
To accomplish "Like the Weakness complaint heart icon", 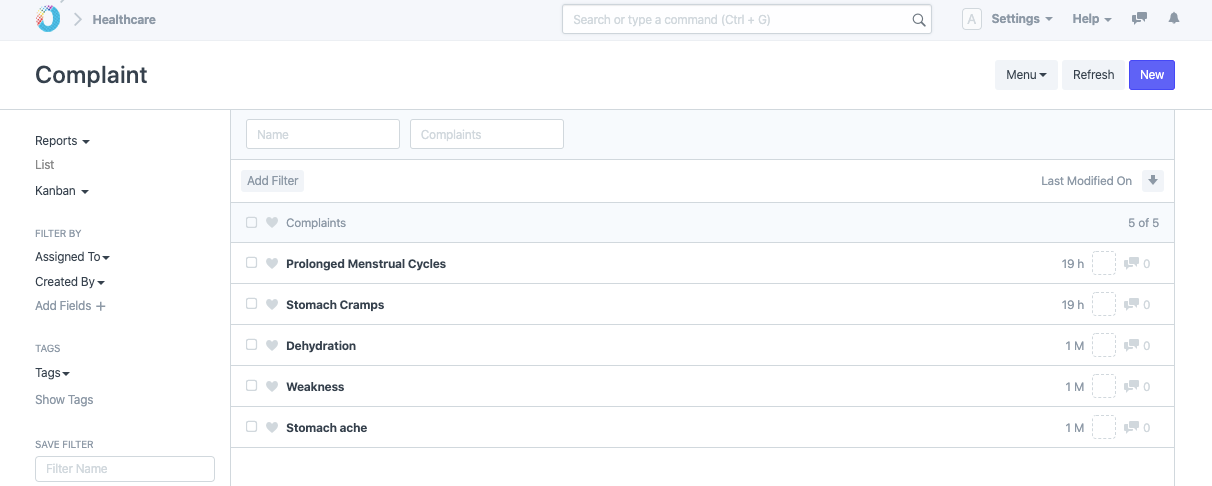I will pyautogui.click(x=272, y=387).
